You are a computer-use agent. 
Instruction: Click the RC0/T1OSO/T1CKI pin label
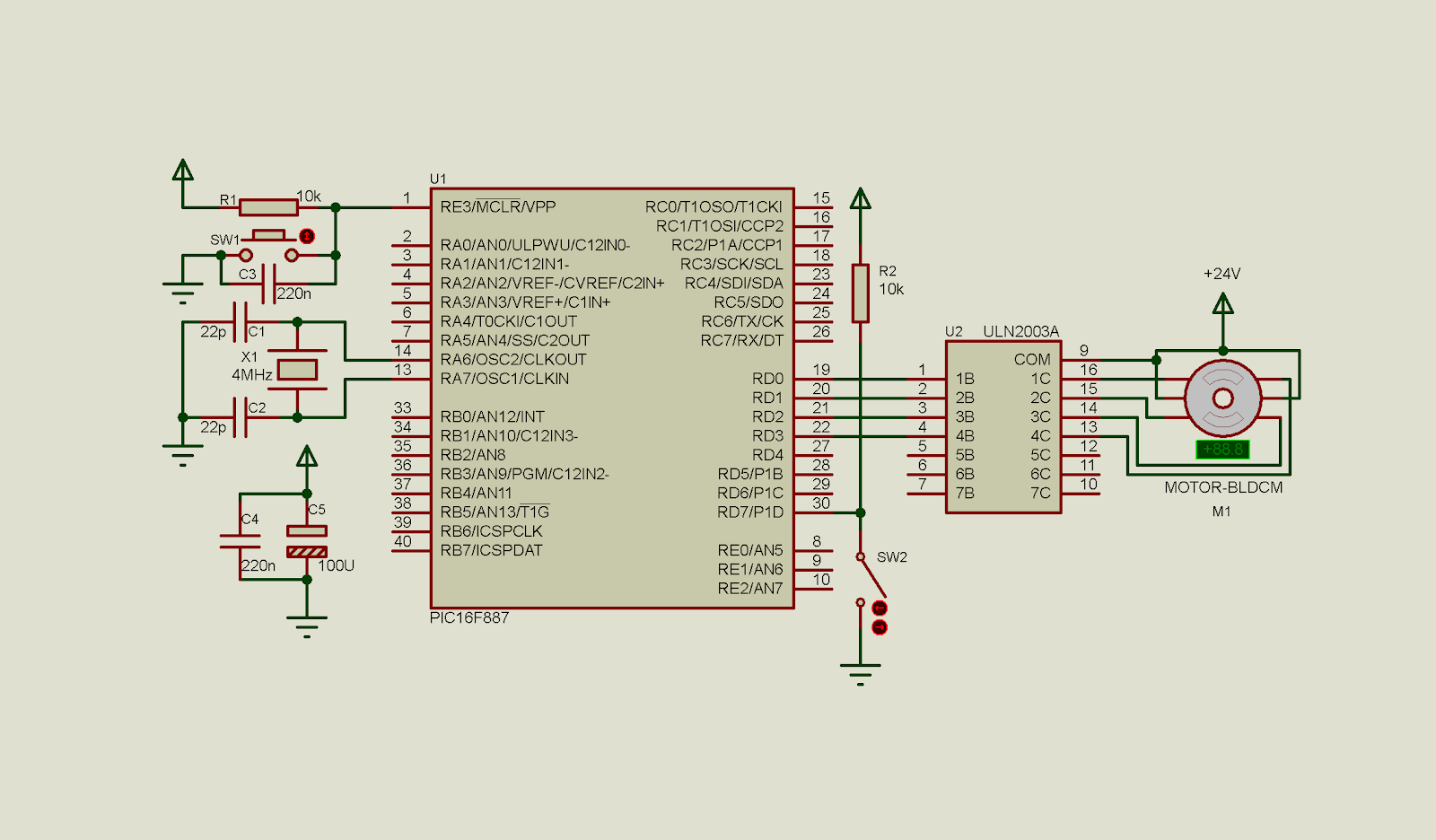714,207
